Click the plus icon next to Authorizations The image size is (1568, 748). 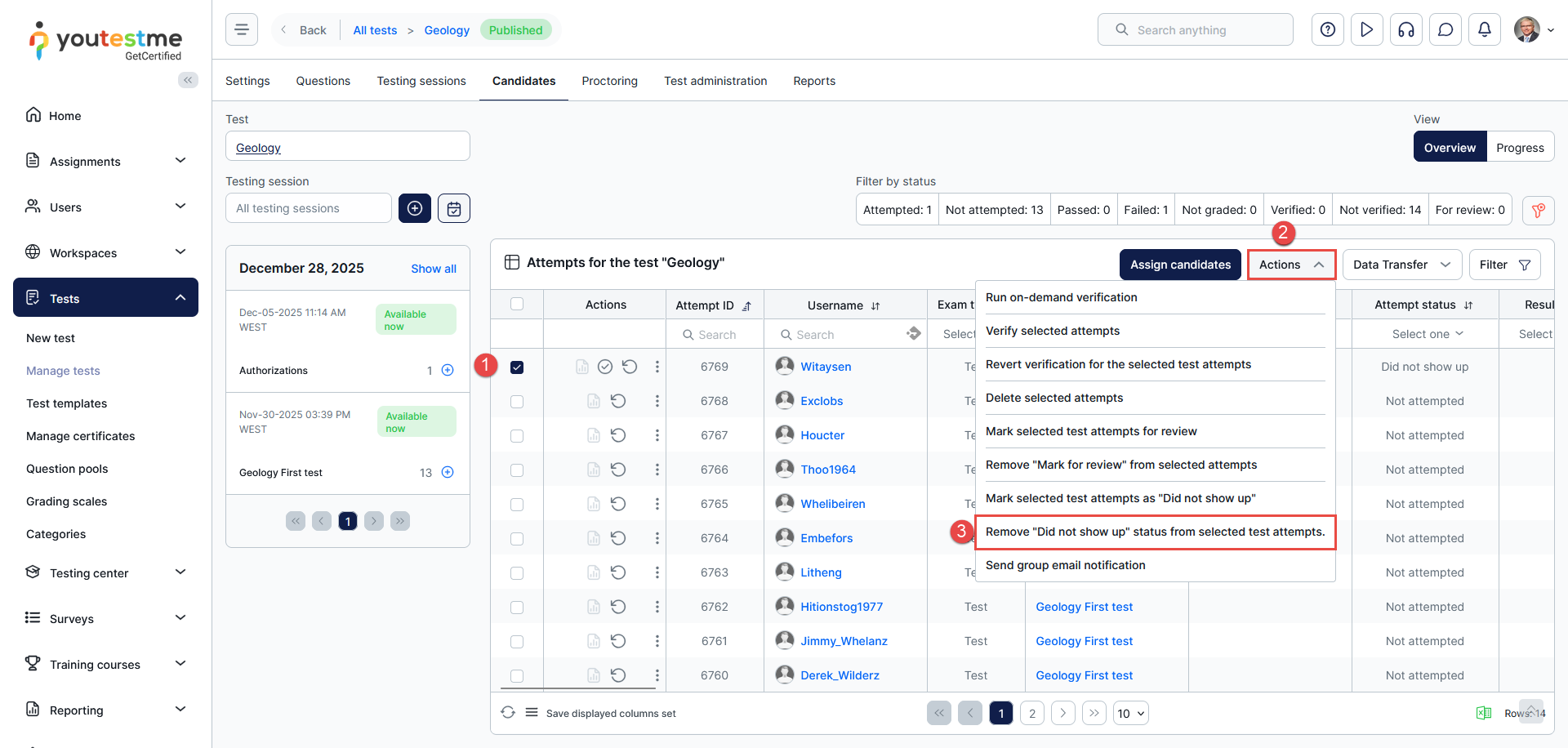[x=448, y=371]
